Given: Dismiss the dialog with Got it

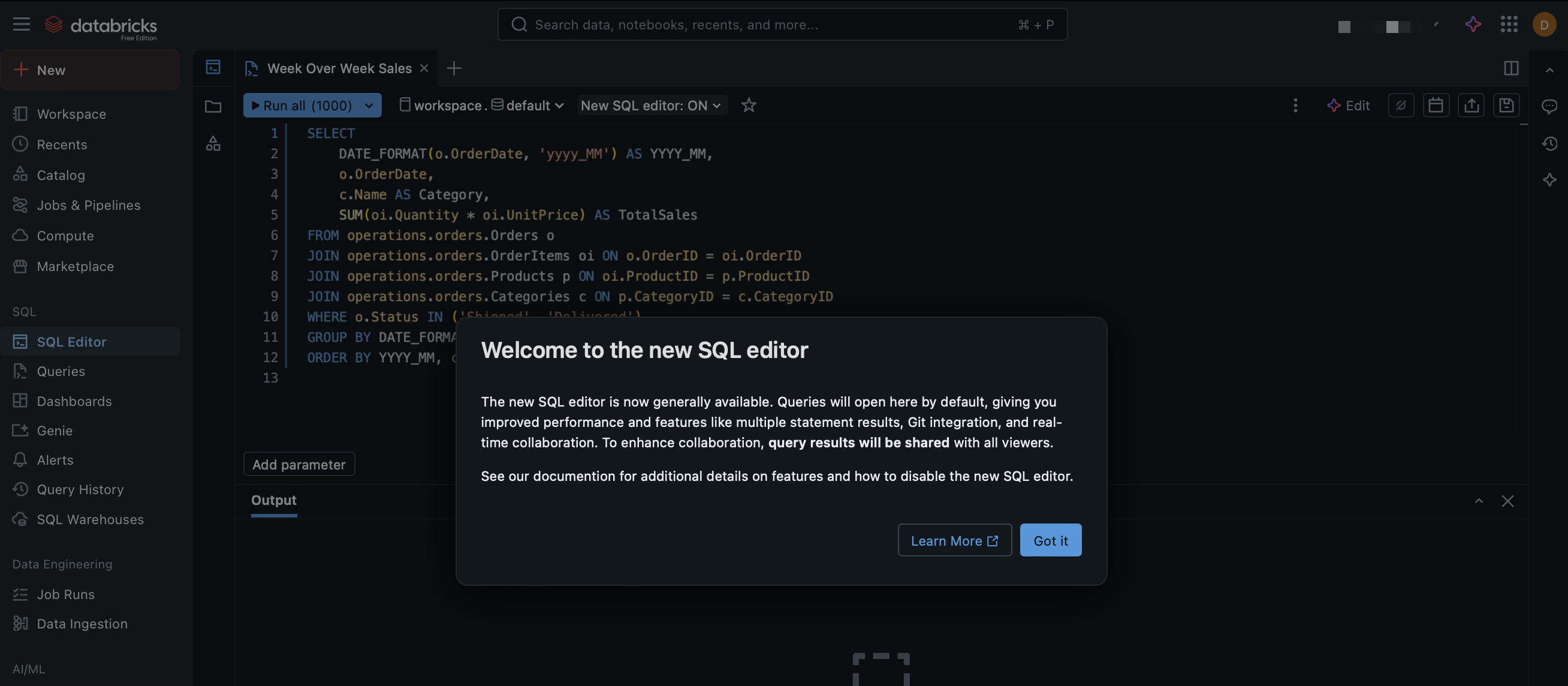Looking at the screenshot, I should pyautogui.click(x=1050, y=540).
